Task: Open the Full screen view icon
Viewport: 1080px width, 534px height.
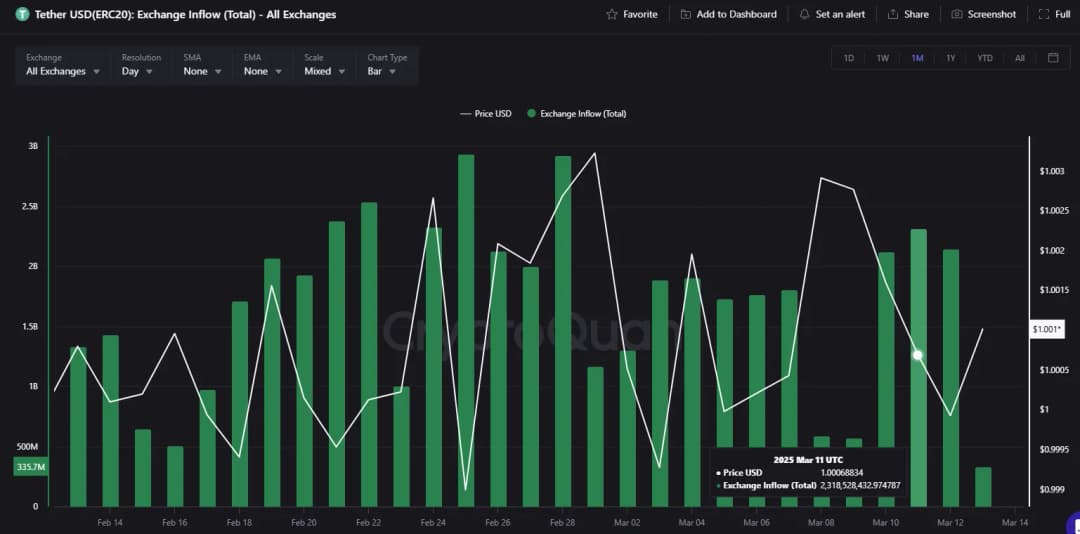Action: pyautogui.click(x=1044, y=15)
